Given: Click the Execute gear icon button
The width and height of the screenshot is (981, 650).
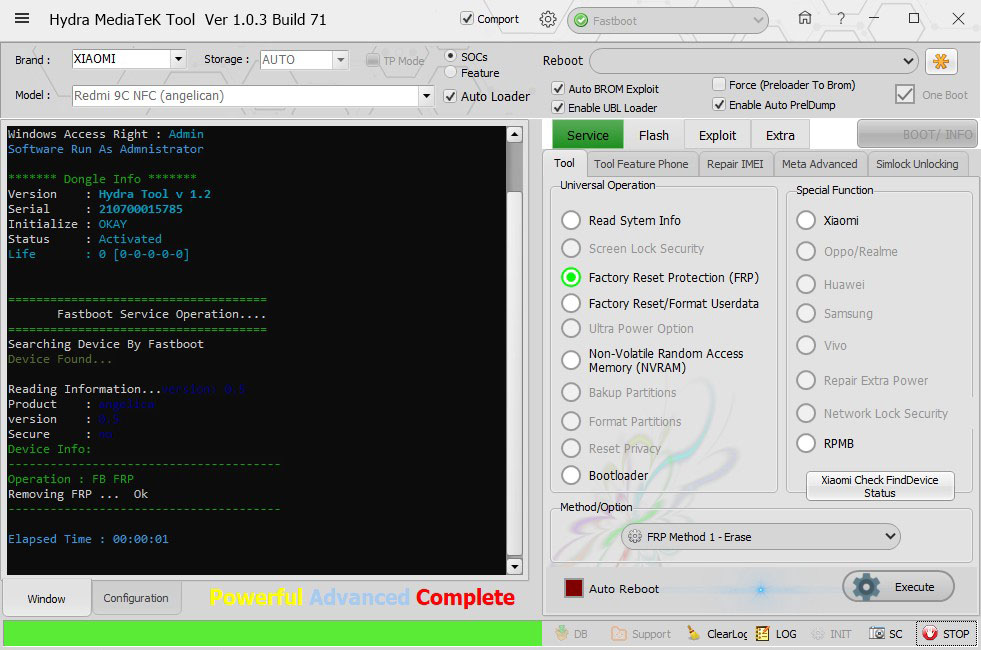Looking at the screenshot, I should pos(898,587).
